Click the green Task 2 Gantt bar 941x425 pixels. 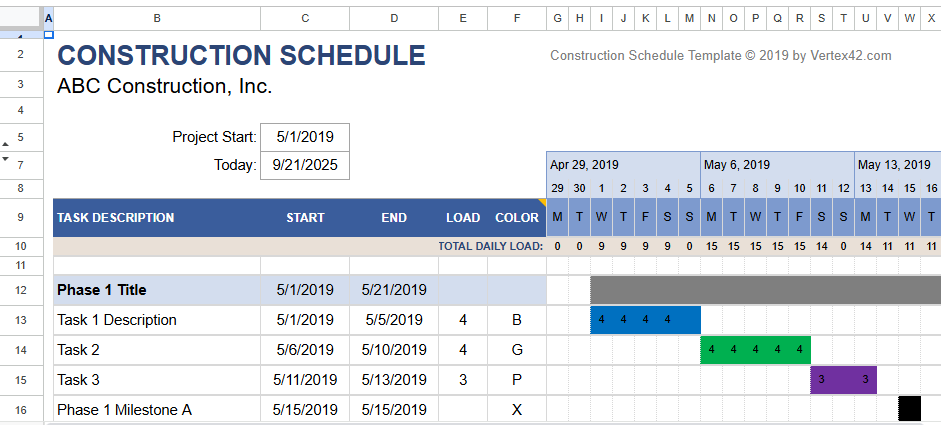click(x=755, y=350)
